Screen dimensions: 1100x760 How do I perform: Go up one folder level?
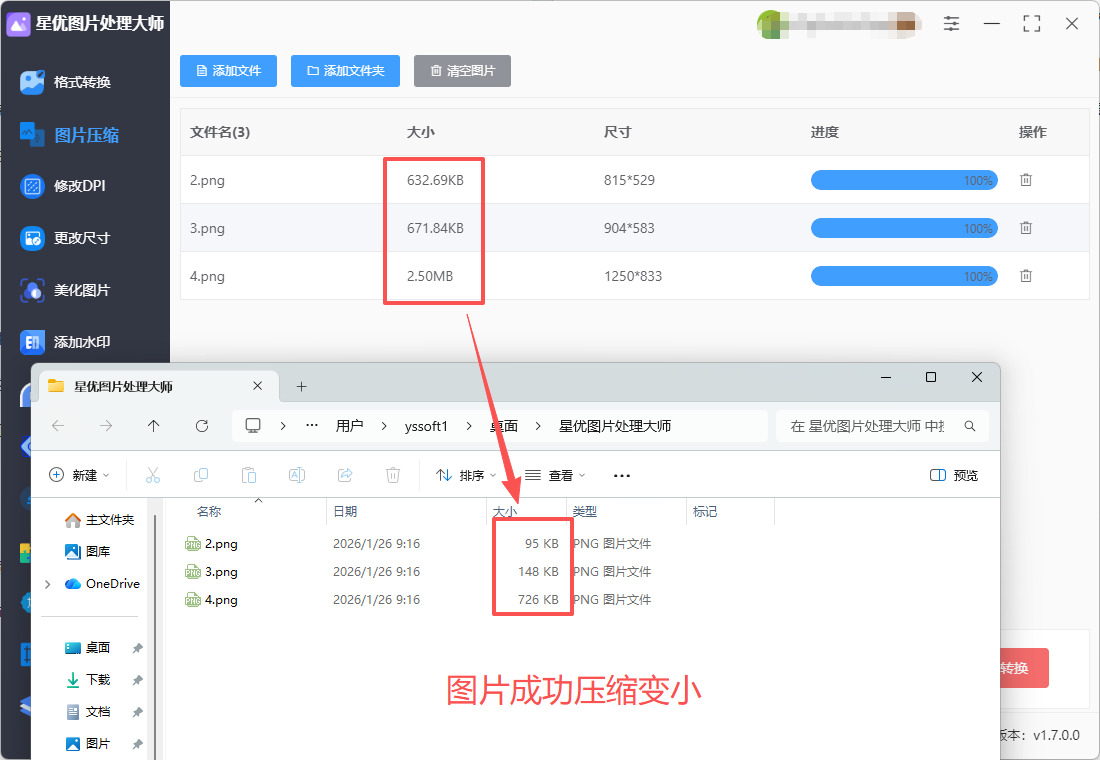click(x=154, y=426)
